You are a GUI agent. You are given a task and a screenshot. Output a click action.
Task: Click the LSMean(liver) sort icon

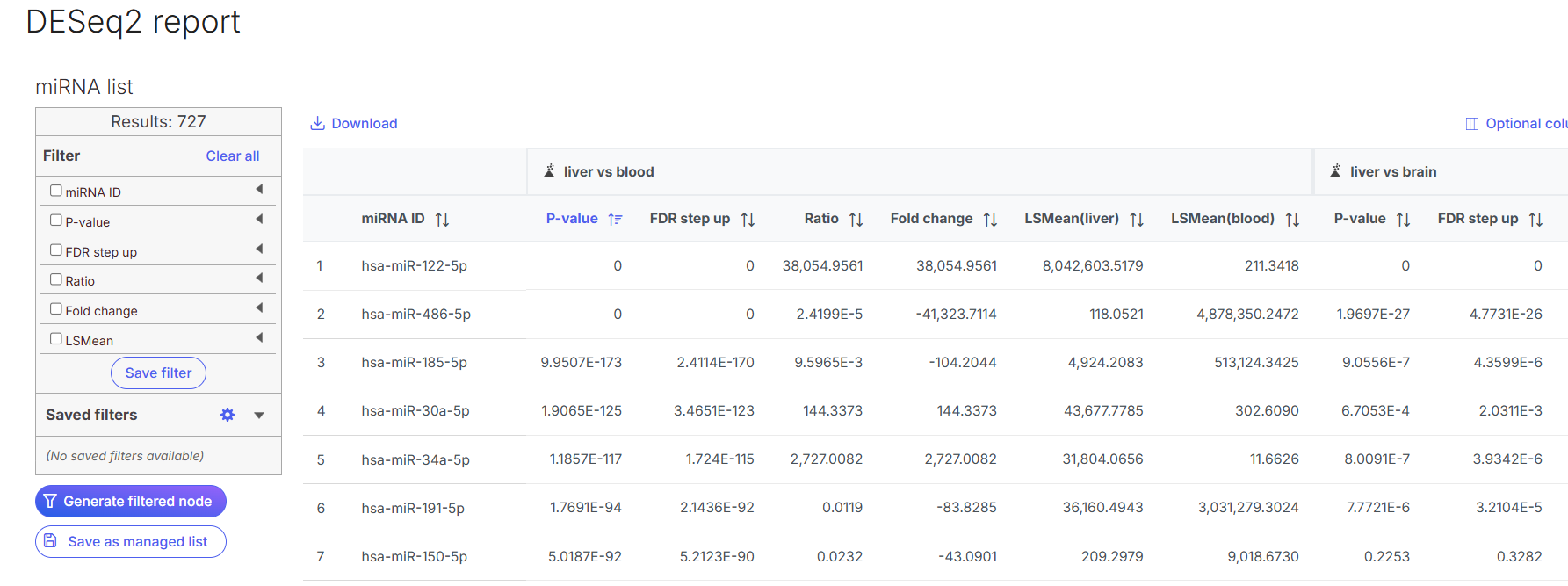[1136, 220]
